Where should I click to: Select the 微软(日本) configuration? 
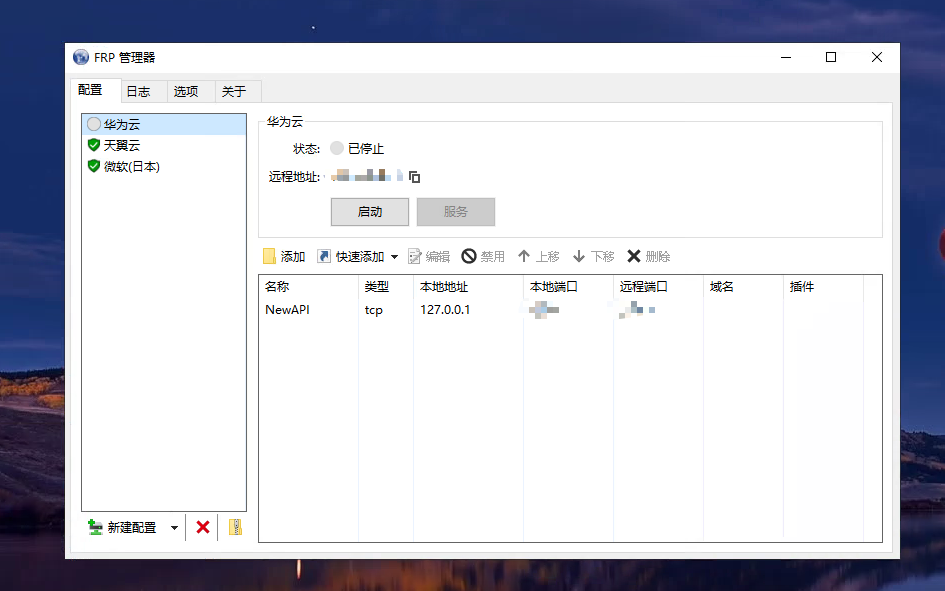coord(164,166)
